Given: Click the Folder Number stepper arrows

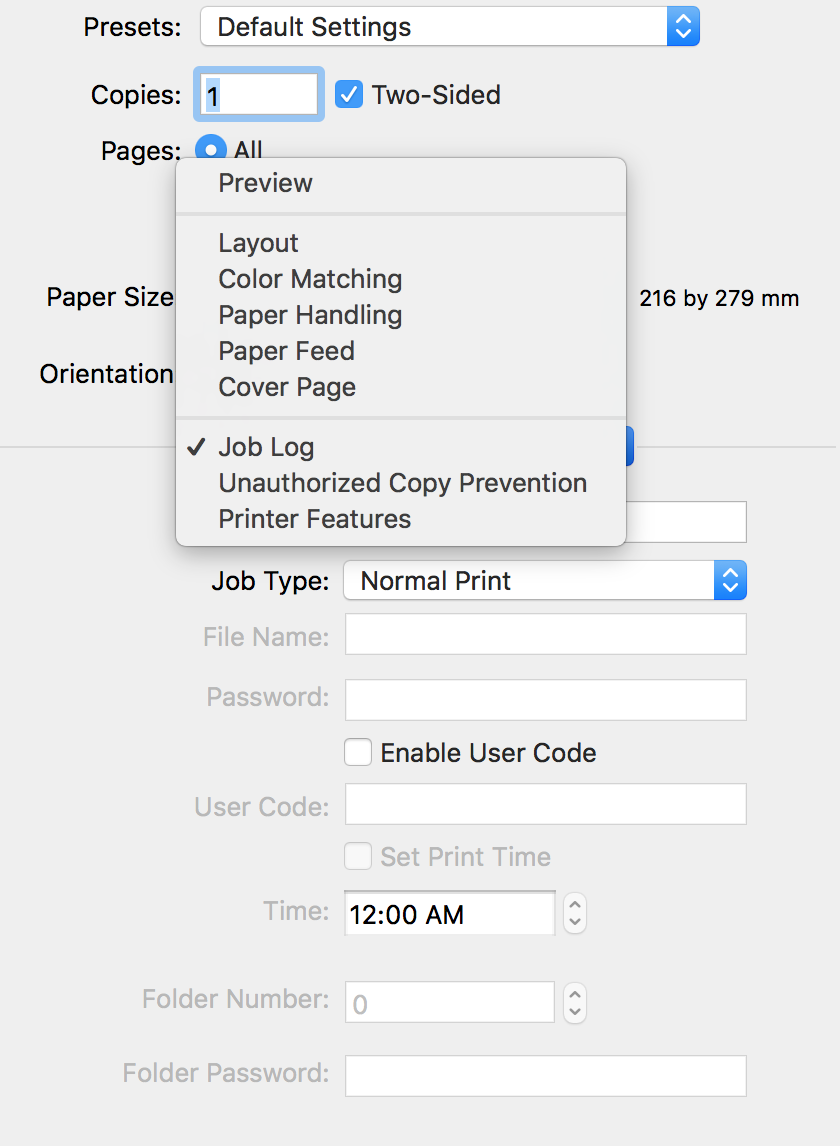Looking at the screenshot, I should (x=574, y=1002).
